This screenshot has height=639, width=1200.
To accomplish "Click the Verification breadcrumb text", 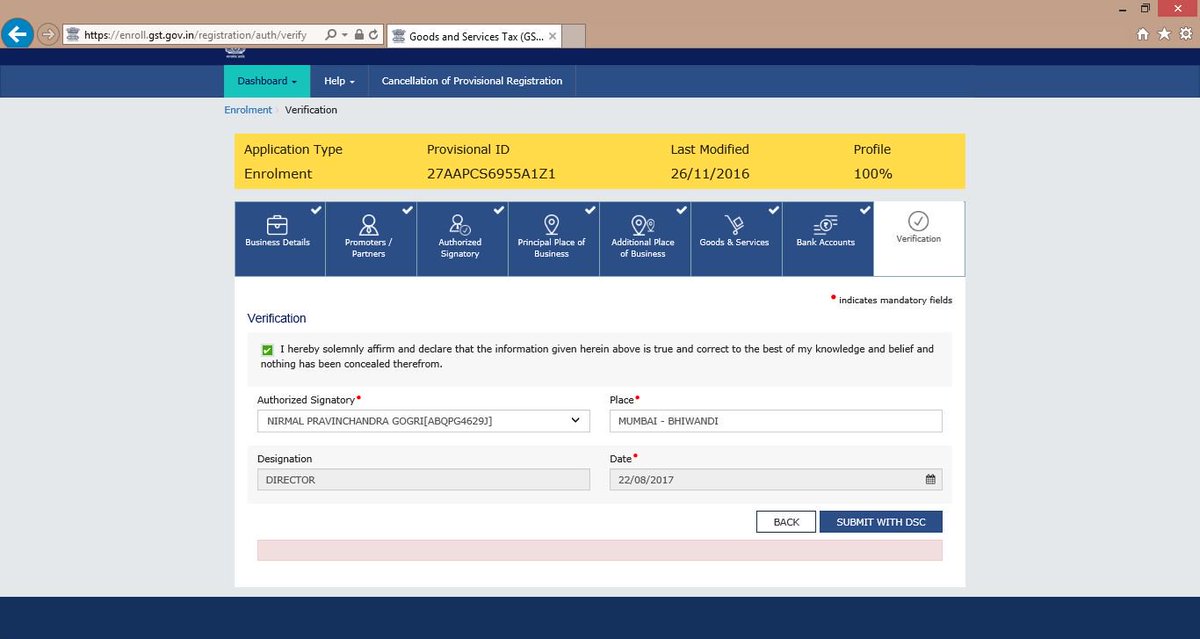I will (311, 110).
